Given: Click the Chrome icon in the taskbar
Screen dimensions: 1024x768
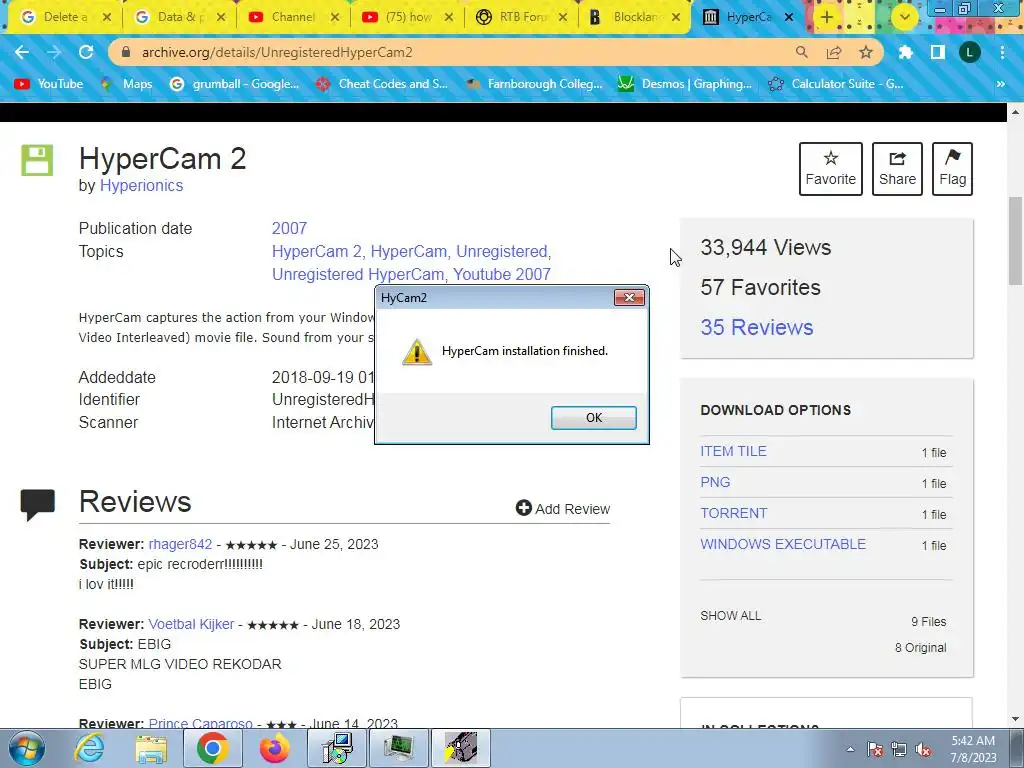Looking at the screenshot, I should pyautogui.click(x=212, y=748).
